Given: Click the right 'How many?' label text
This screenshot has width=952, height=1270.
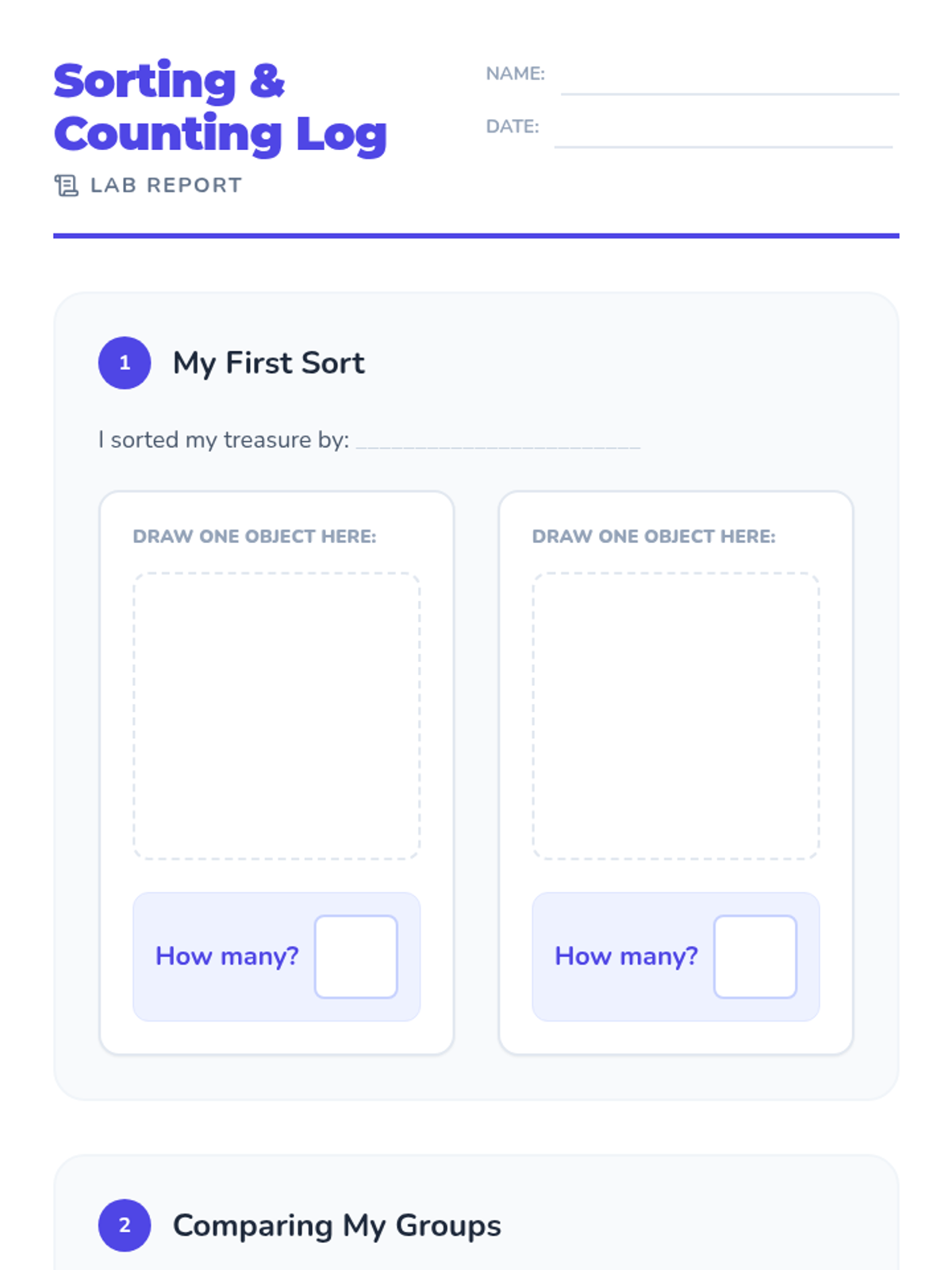Looking at the screenshot, I should click(626, 956).
